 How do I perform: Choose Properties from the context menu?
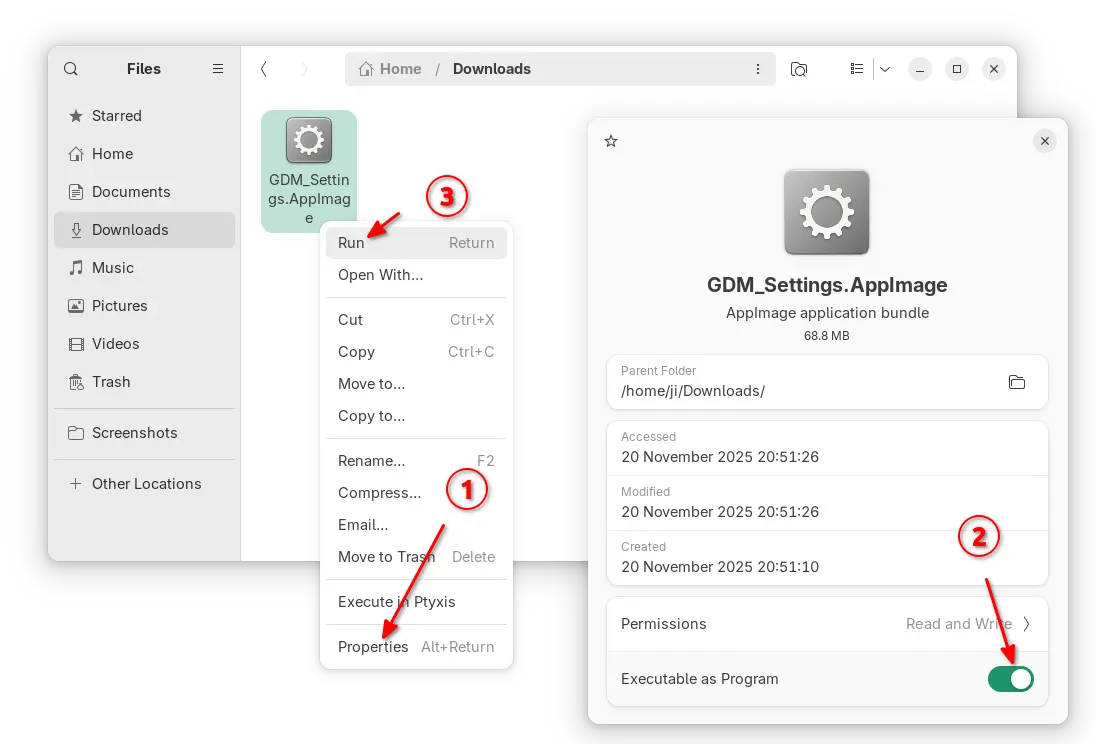[373, 647]
